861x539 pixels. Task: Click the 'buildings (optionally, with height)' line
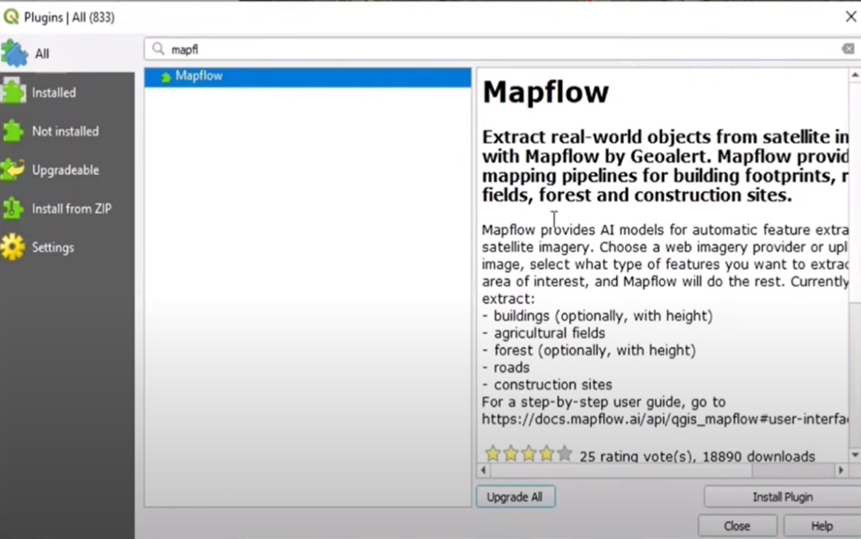(597, 316)
